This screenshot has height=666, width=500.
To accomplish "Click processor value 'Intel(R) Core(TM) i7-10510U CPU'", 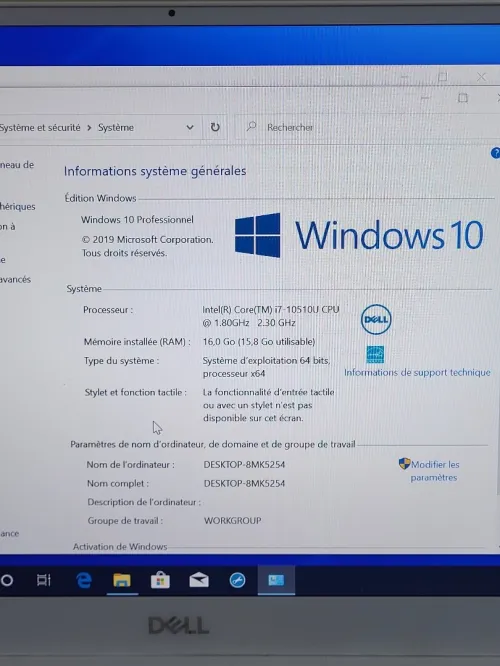I will tap(271, 310).
